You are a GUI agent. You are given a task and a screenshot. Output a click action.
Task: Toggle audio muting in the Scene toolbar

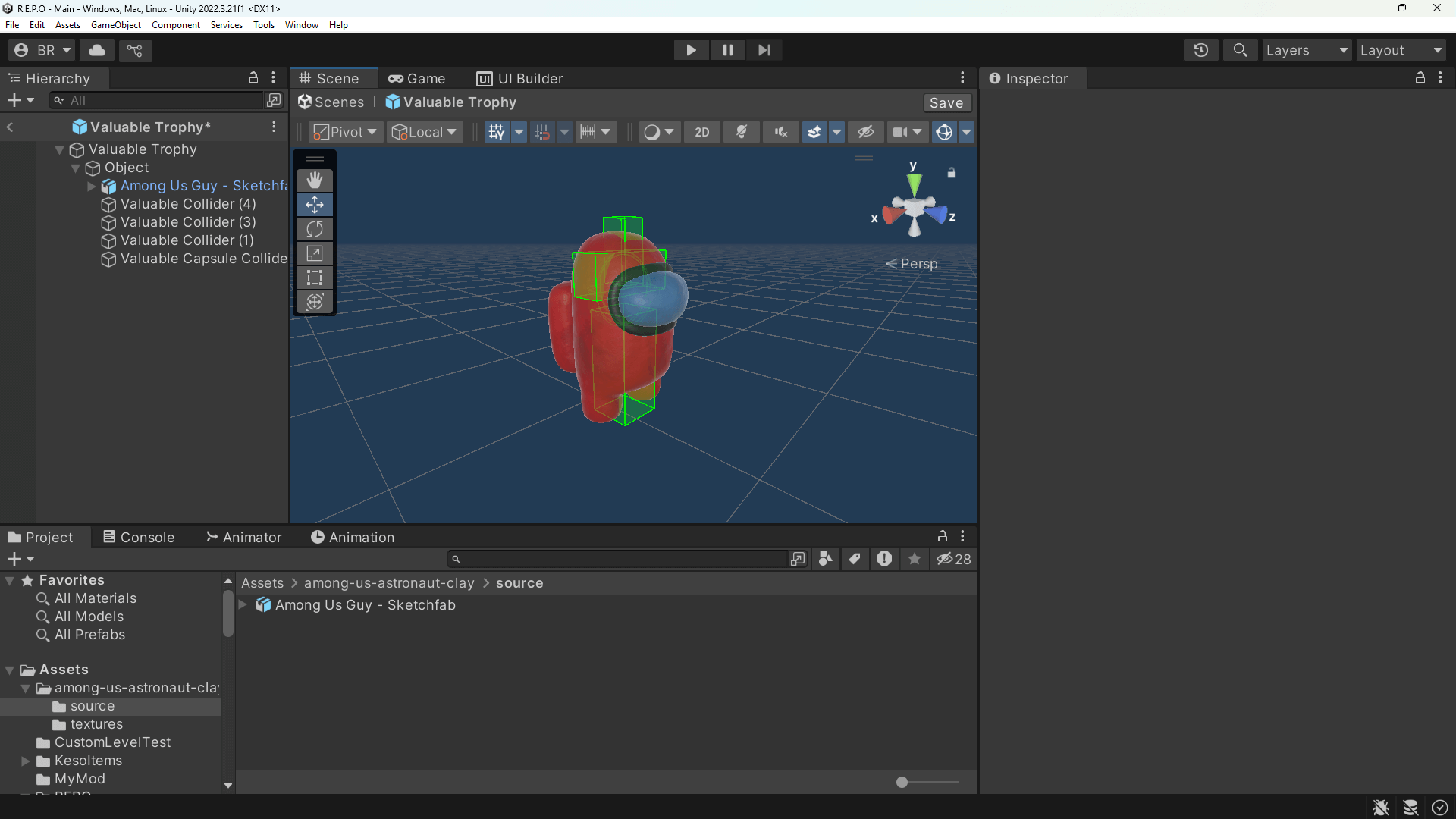[x=780, y=131]
